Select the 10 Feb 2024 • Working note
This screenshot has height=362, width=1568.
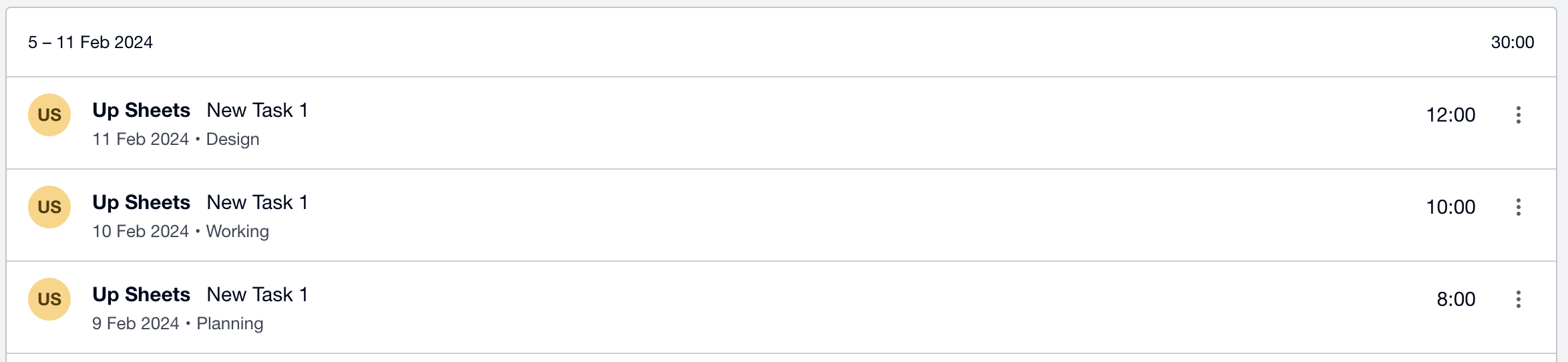180,231
